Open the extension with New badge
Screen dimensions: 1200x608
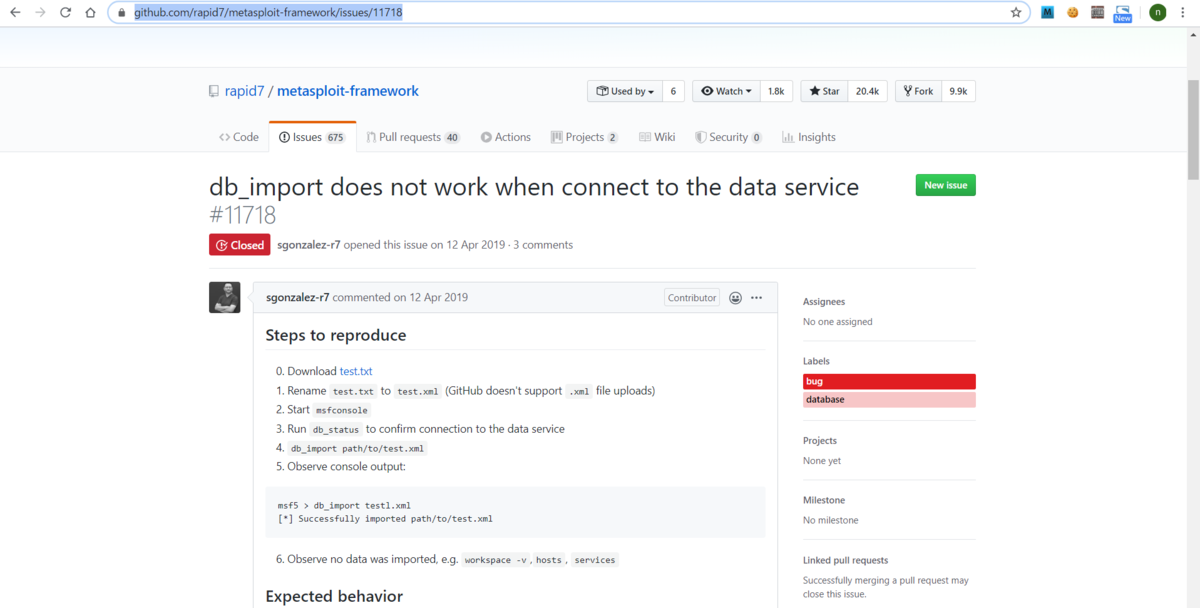(x=1123, y=13)
